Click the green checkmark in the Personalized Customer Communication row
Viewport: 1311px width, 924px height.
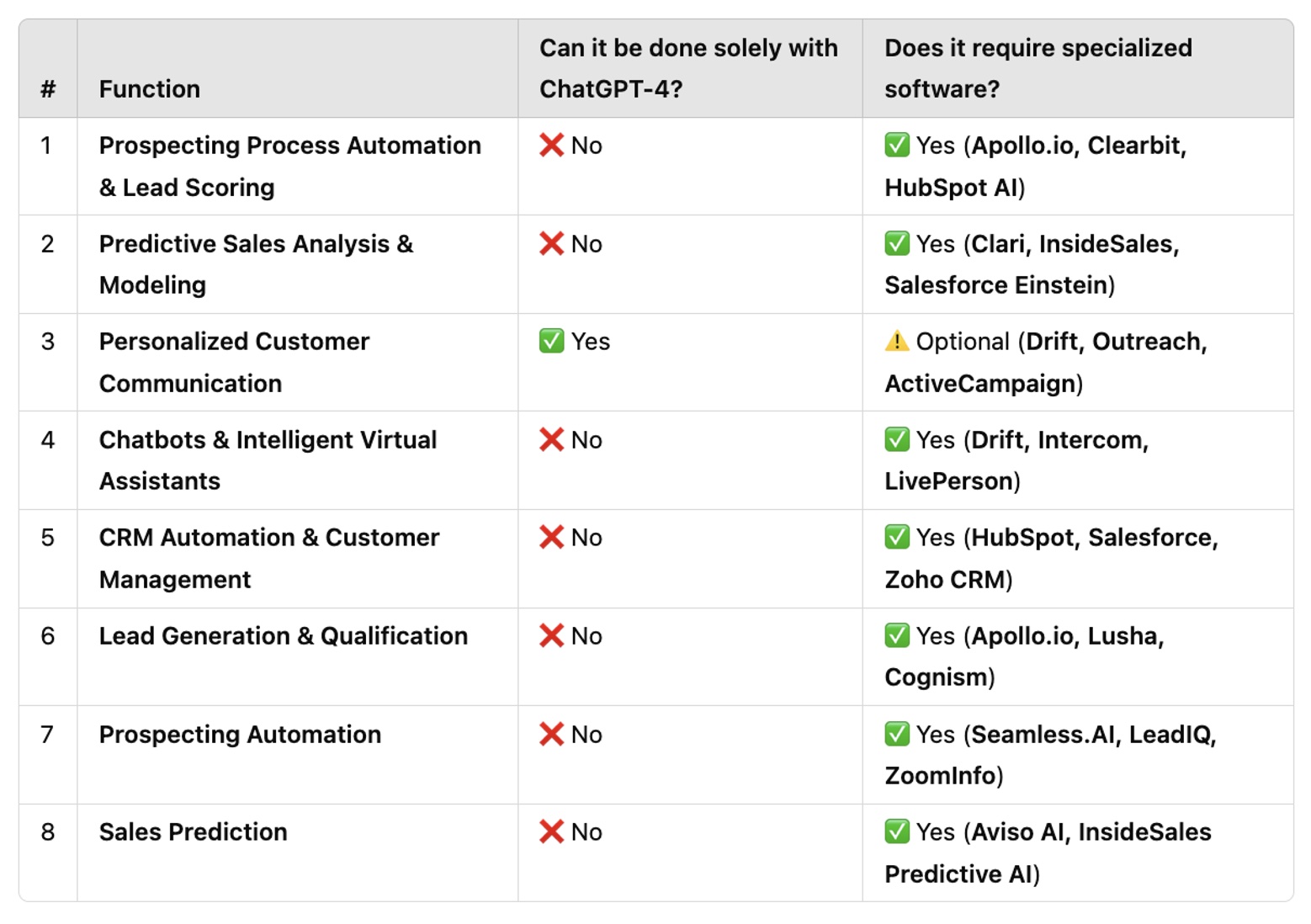tap(551, 342)
